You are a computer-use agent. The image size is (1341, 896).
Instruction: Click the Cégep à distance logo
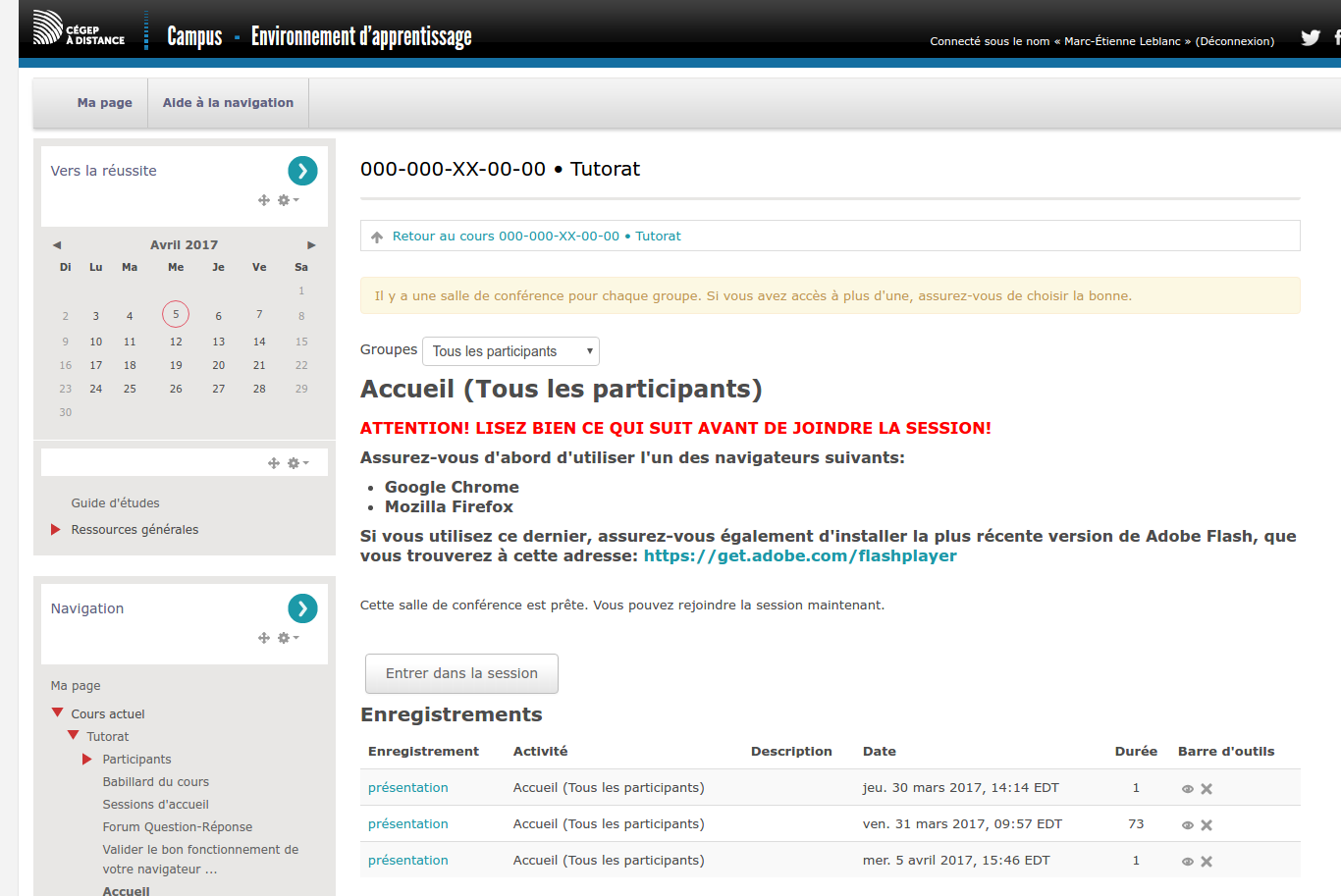click(x=79, y=28)
